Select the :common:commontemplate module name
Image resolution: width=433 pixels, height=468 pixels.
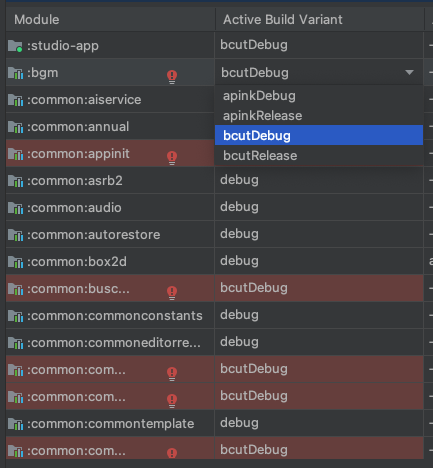110,424
